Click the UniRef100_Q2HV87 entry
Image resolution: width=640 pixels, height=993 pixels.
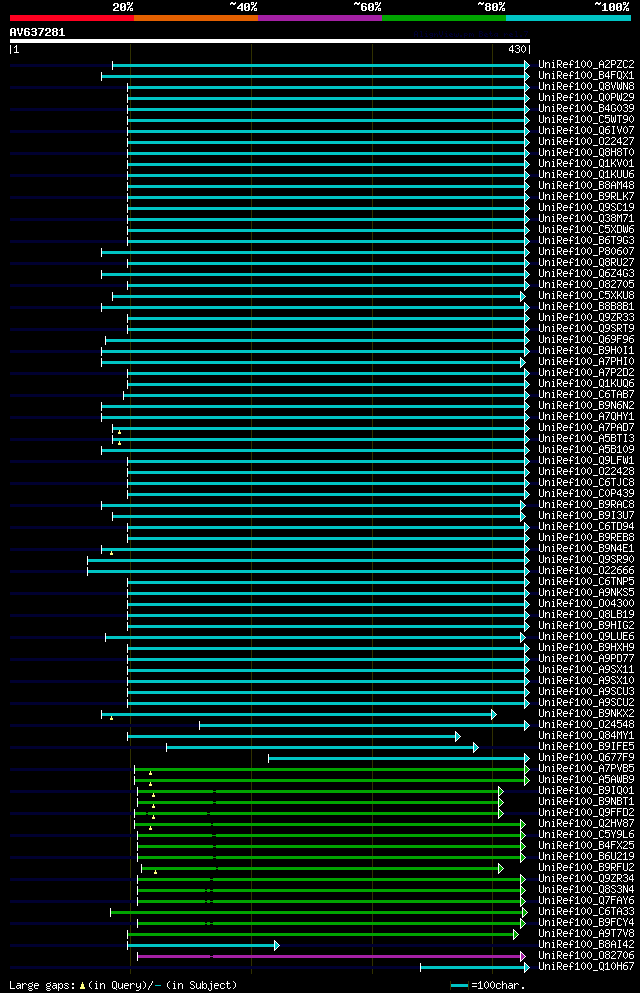(x=586, y=824)
